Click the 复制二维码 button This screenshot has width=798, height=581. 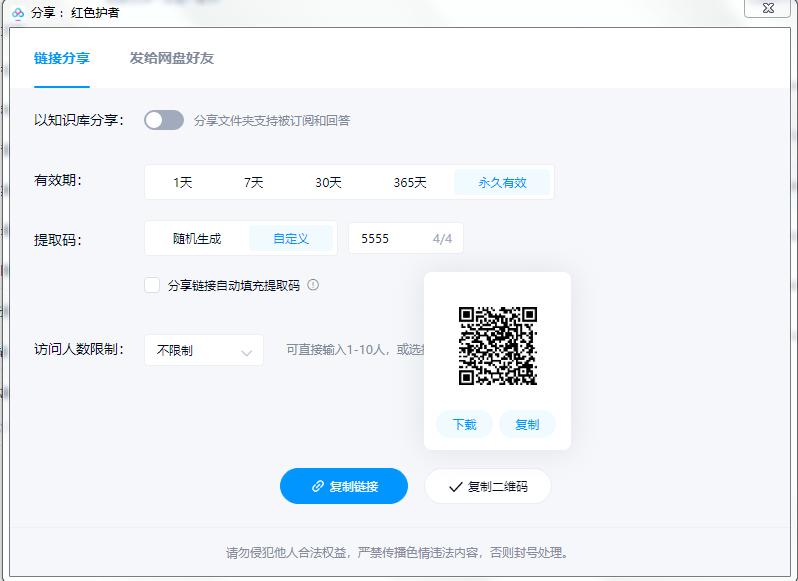[x=488, y=486]
